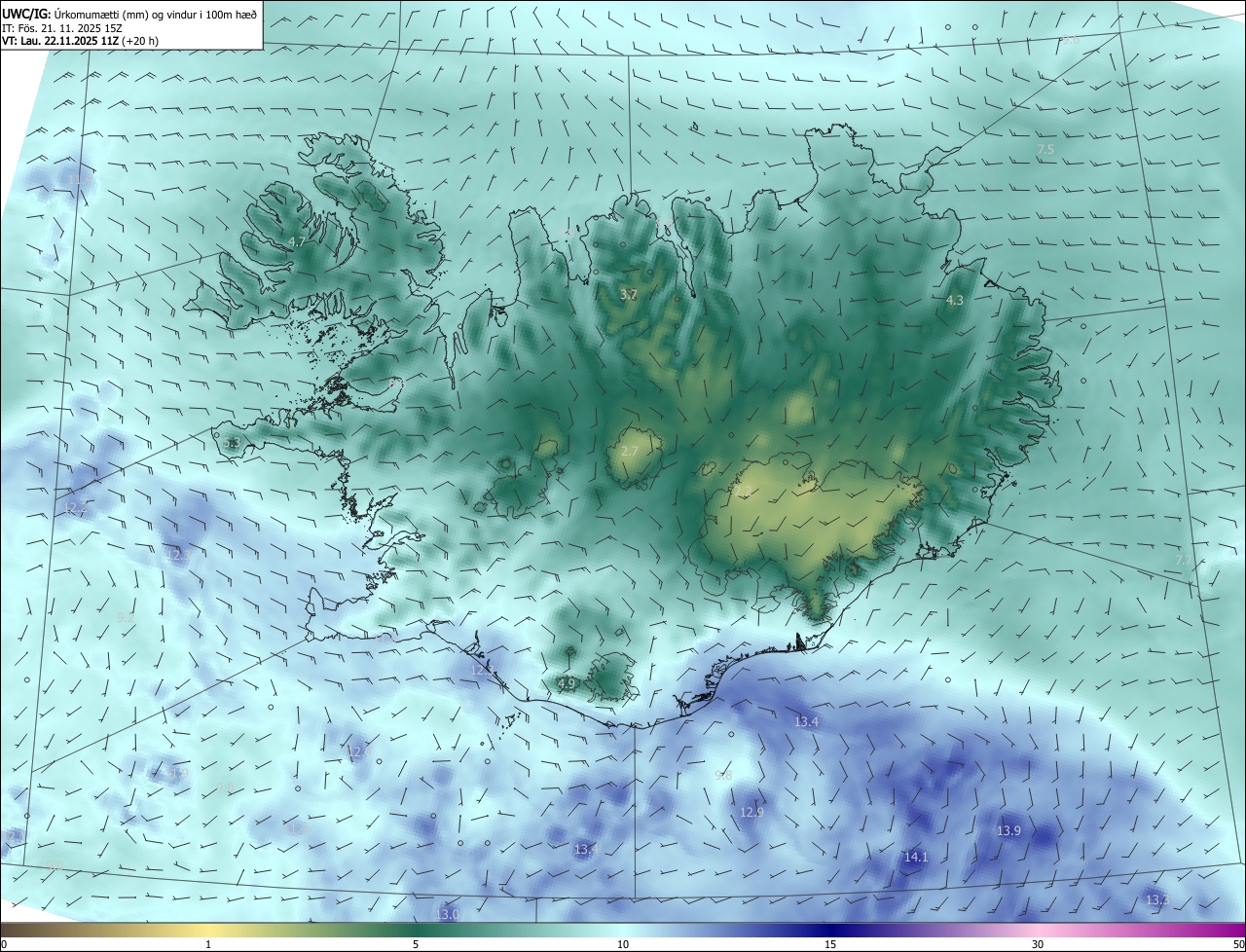1246x952 pixels.
Task: Click the 5 tick on the colorbar
Action: 416,944
